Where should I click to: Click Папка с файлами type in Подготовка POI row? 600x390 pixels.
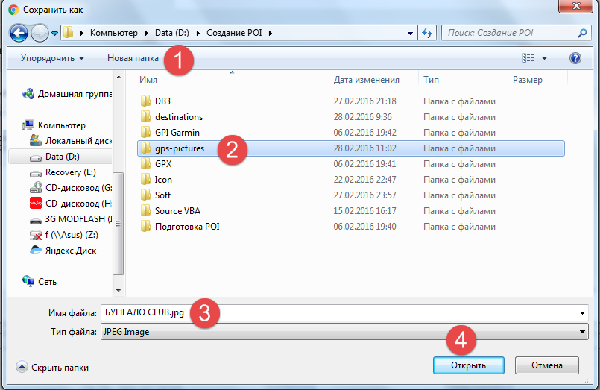point(459,227)
